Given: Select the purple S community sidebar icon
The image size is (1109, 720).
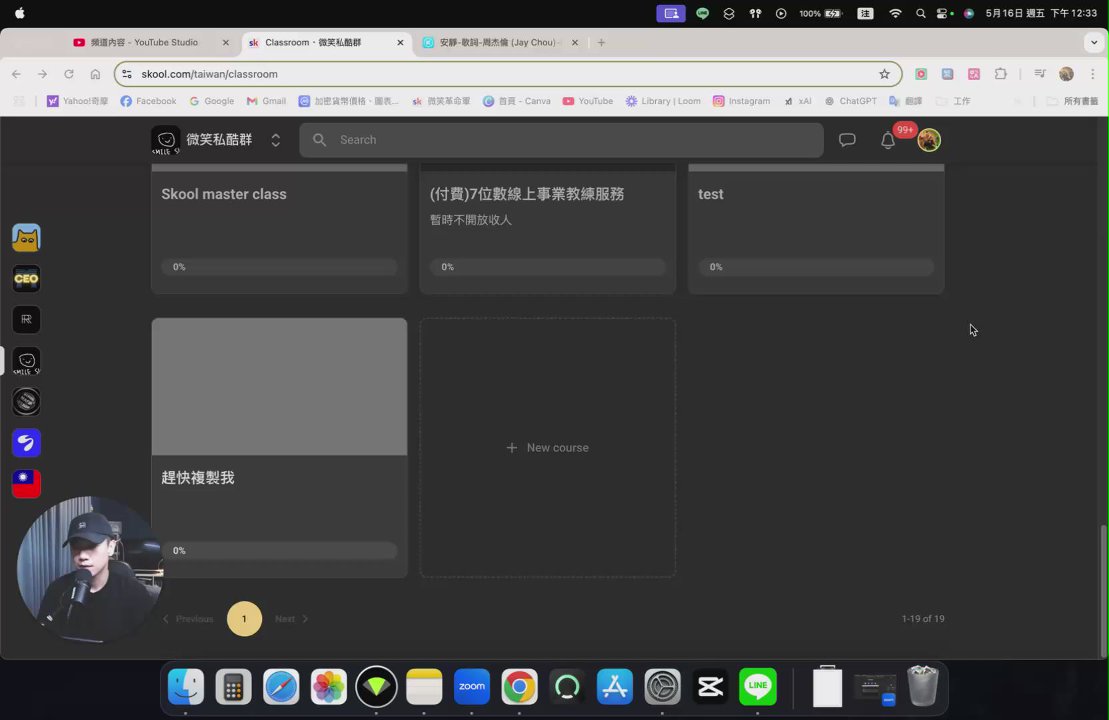Looking at the screenshot, I should [x=26, y=443].
